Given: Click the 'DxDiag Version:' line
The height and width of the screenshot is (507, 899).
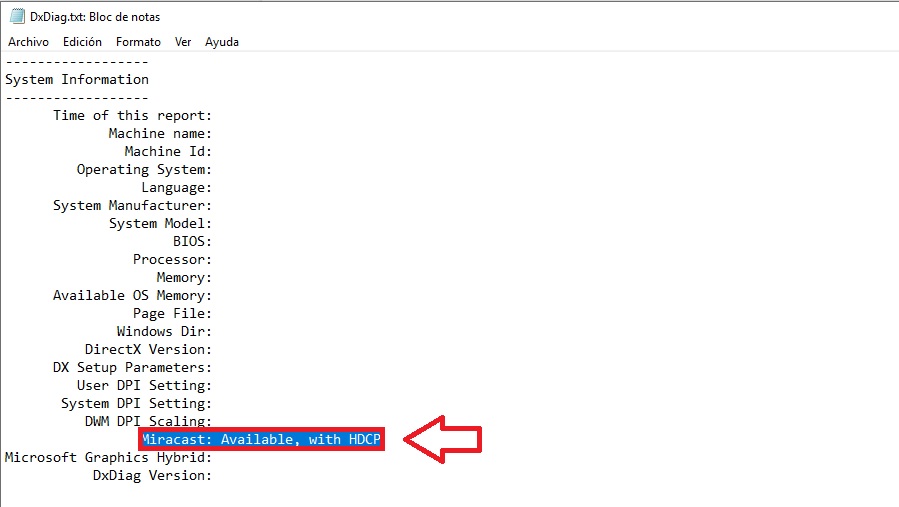Looking at the screenshot, I should [152, 475].
